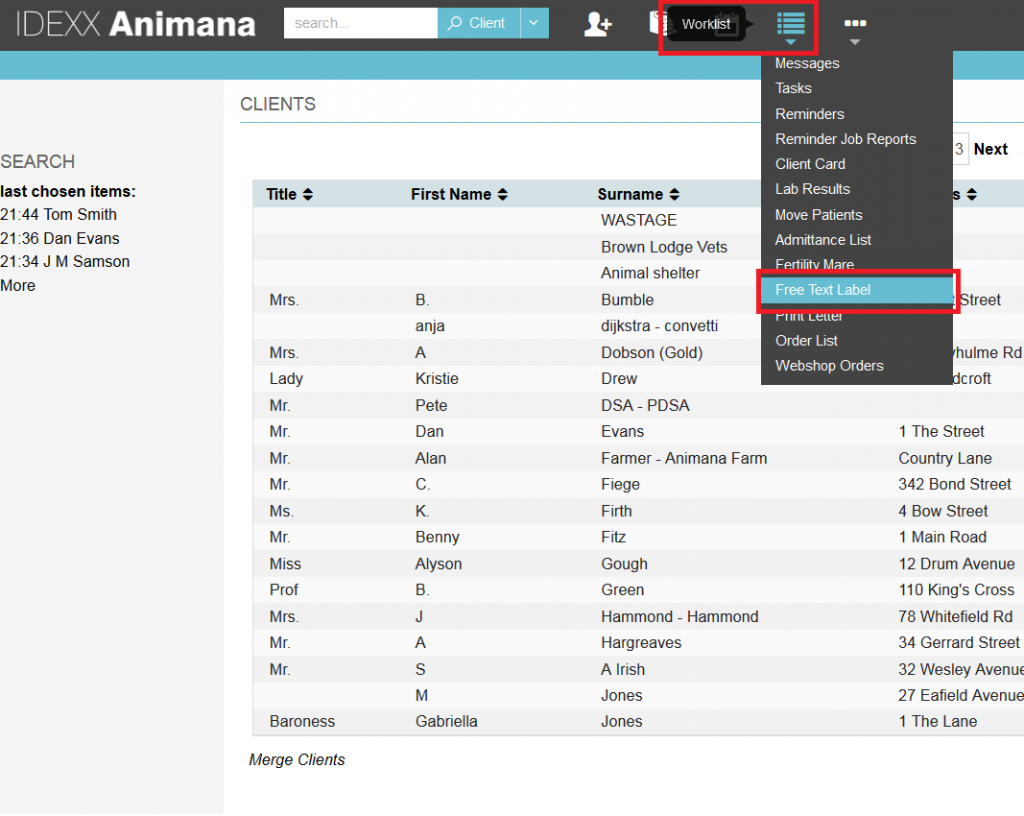Viewport: 1024px width, 816px height.
Task: Click the add new client icon
Action: pos(597,24)
